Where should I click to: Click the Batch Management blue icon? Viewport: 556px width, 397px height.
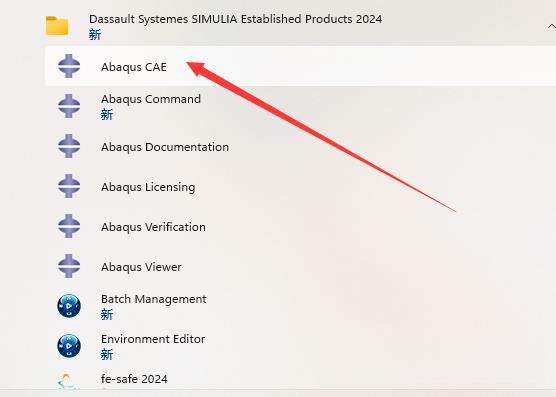pos(69,306)
